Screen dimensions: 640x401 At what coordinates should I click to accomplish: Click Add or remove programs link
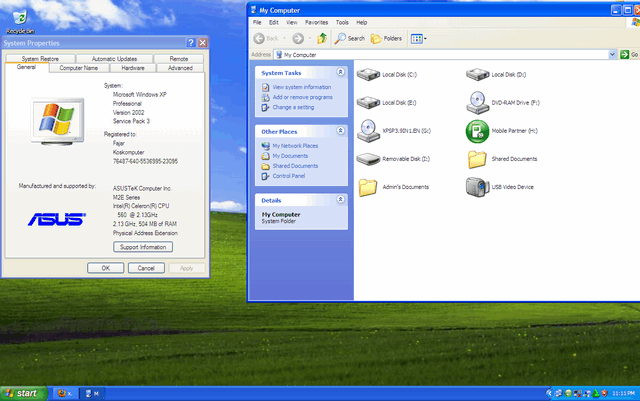click(302, 97)
